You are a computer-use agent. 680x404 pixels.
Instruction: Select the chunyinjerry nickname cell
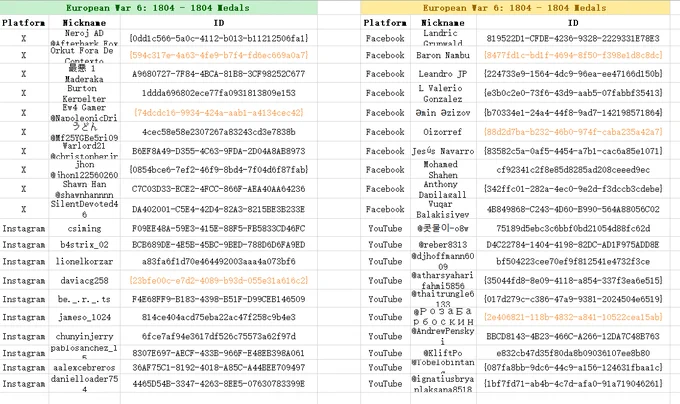(x=84, y=336)
